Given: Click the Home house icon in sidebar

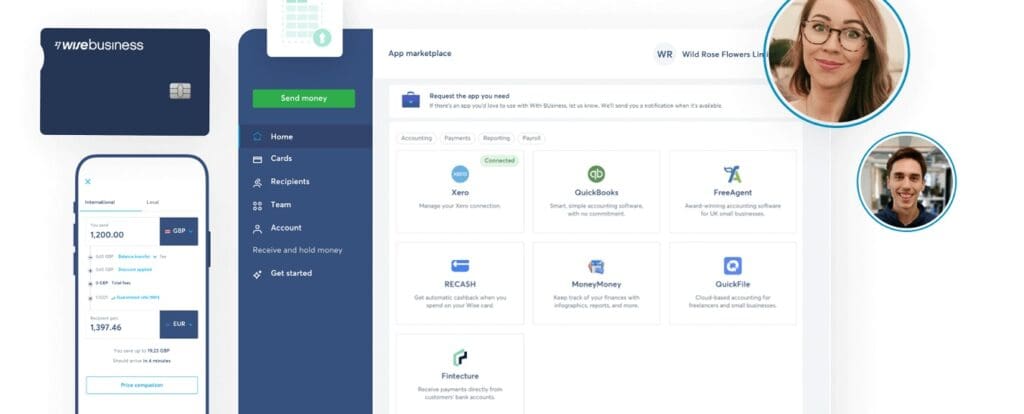Looking at the screenshot, I should point(257,136).
